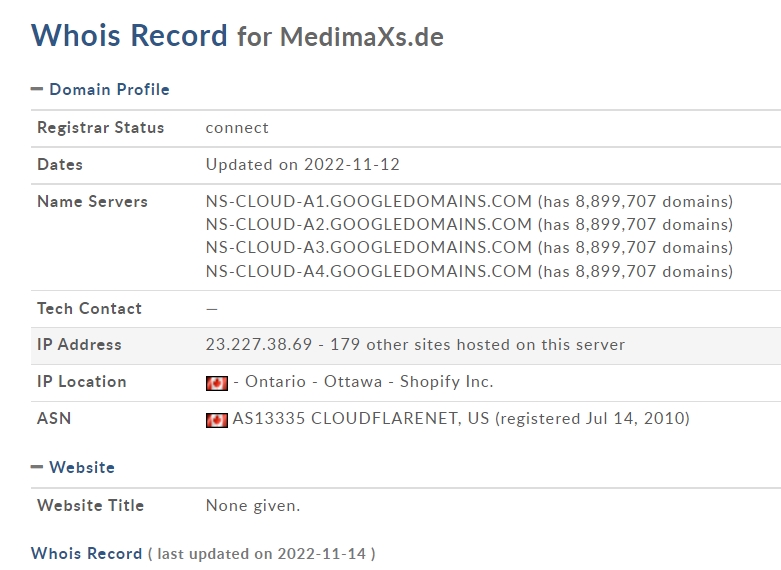Screen dimensions: 781x570
Task: Collapse the Domain Profile section
Action: pyautogui.click(x=37, y=90)
